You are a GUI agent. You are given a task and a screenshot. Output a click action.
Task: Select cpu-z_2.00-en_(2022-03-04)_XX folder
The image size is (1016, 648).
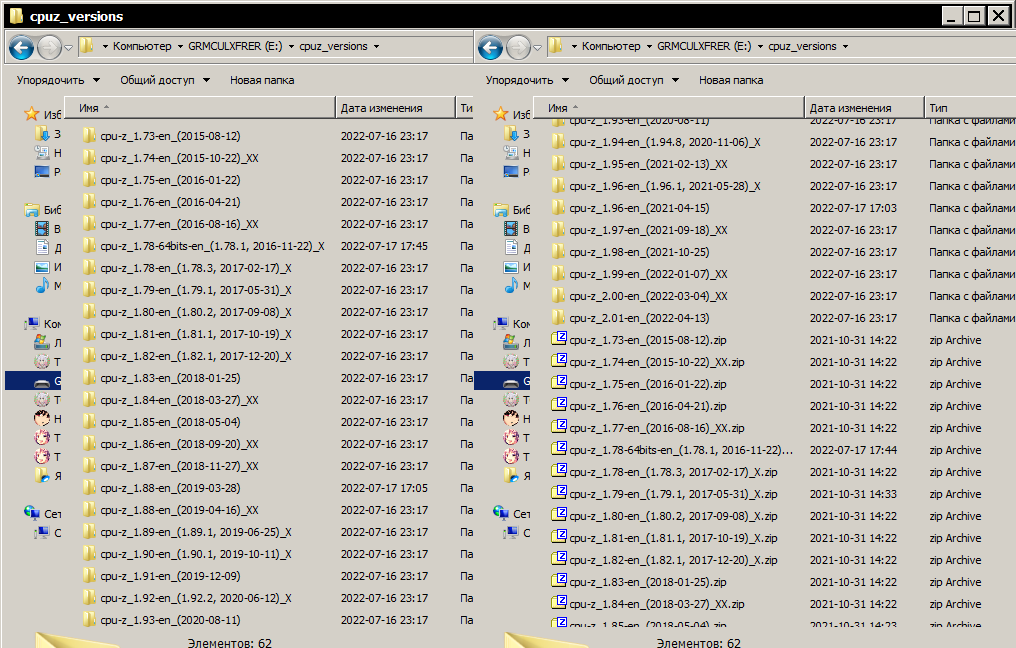coord(649,295)
